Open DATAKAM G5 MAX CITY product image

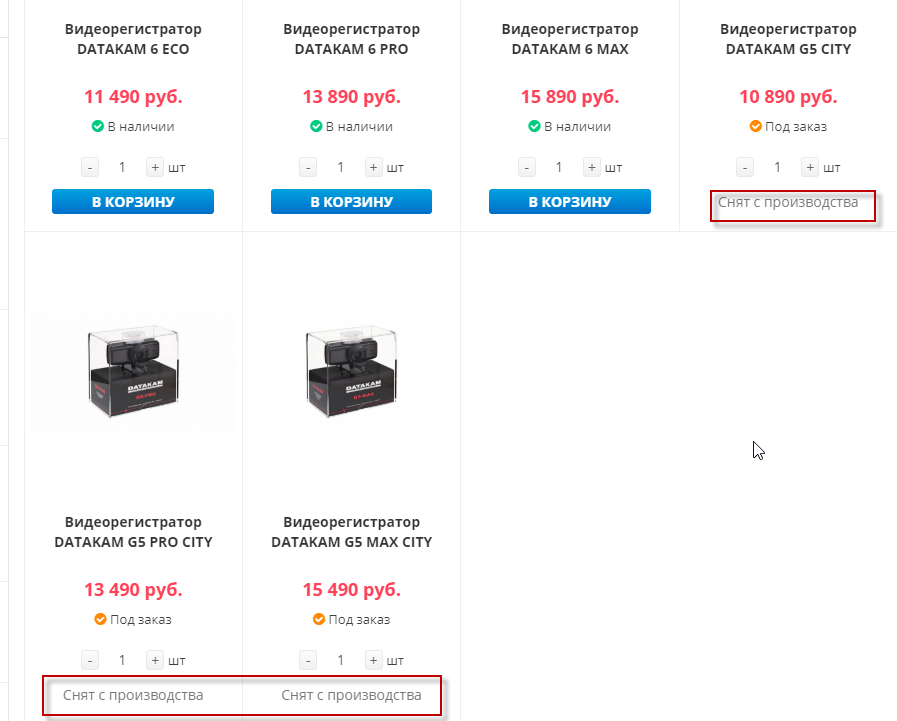point(351,372)
